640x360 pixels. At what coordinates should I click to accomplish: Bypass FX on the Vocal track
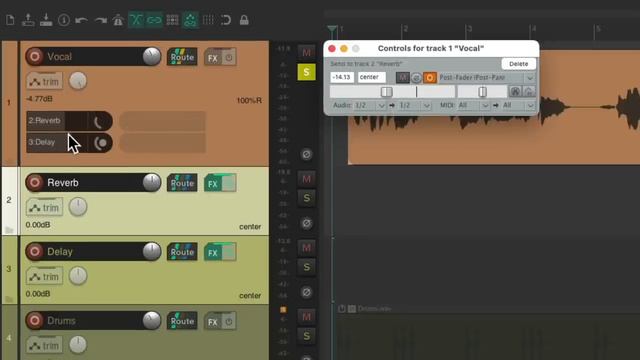(x=229, y=57)
